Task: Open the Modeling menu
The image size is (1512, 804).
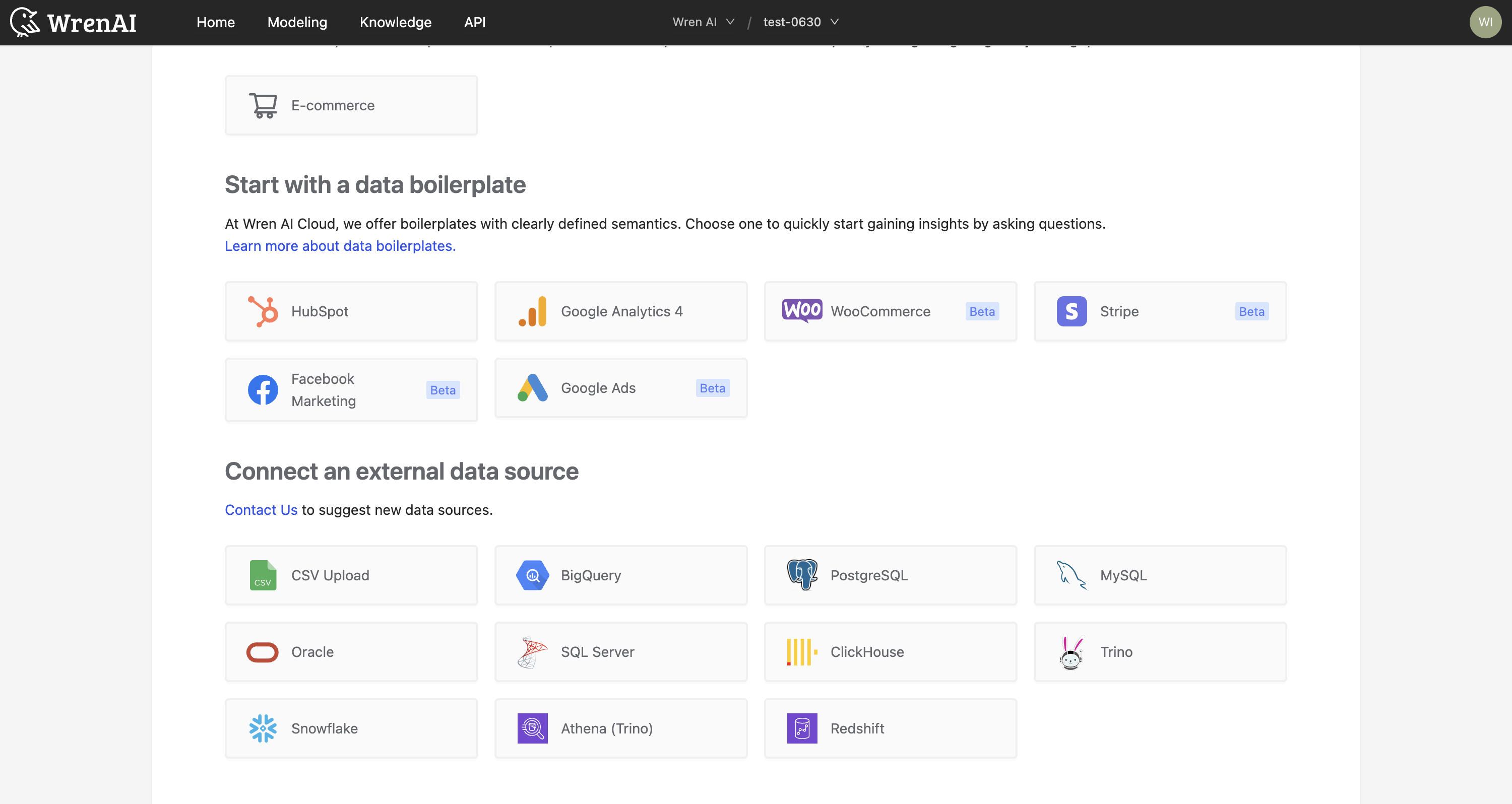Action: [297, 22]
